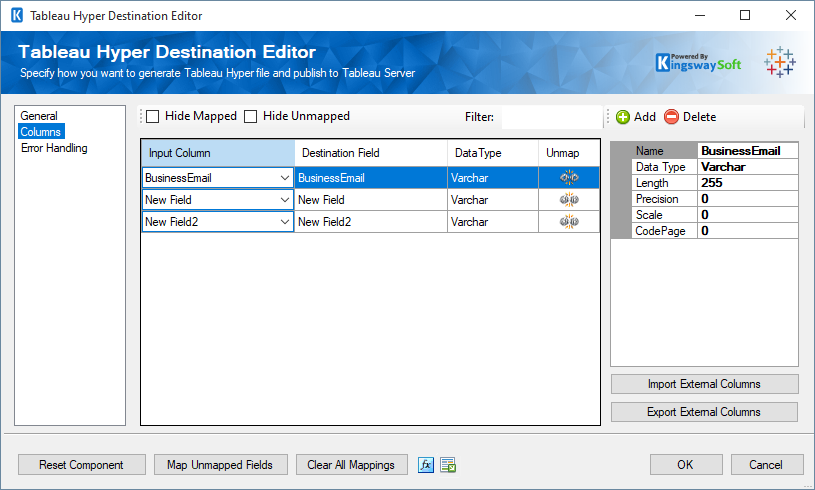
Task: Edit the Precision property value
Action: coord(747,199)
